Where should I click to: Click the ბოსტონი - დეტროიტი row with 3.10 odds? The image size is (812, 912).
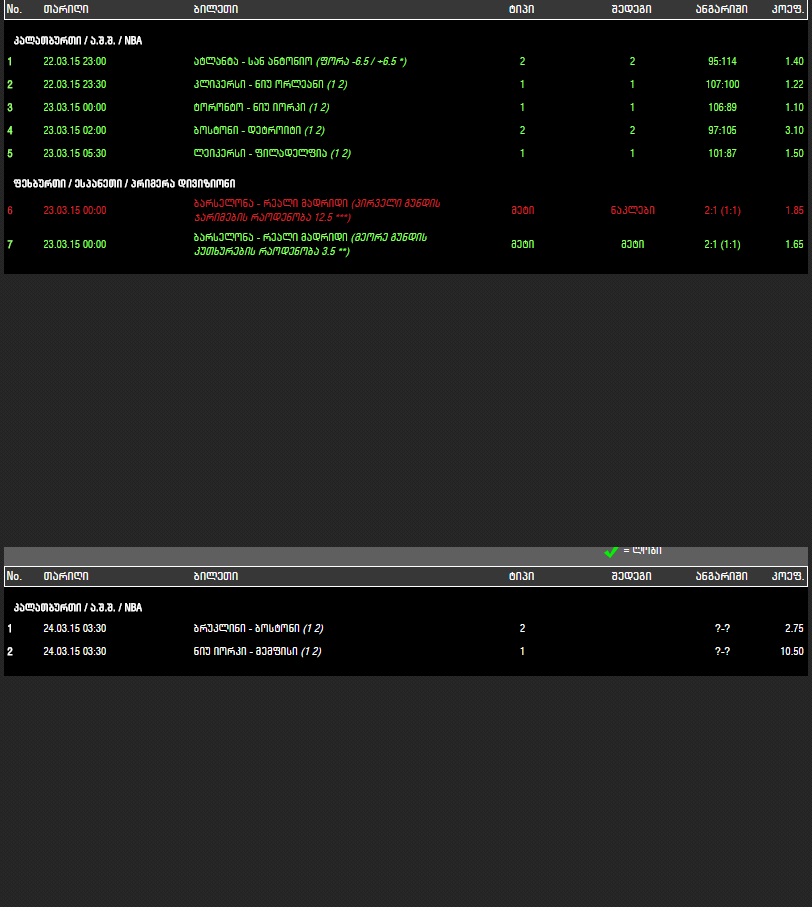pyautogui.click(x=405, y=130)
